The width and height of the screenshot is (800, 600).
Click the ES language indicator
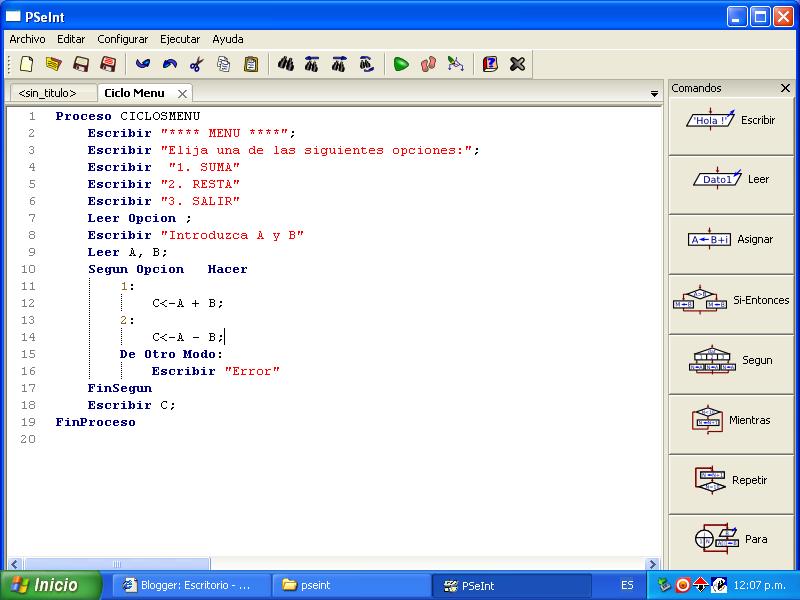pyautogui.click(x=627, y=585)
